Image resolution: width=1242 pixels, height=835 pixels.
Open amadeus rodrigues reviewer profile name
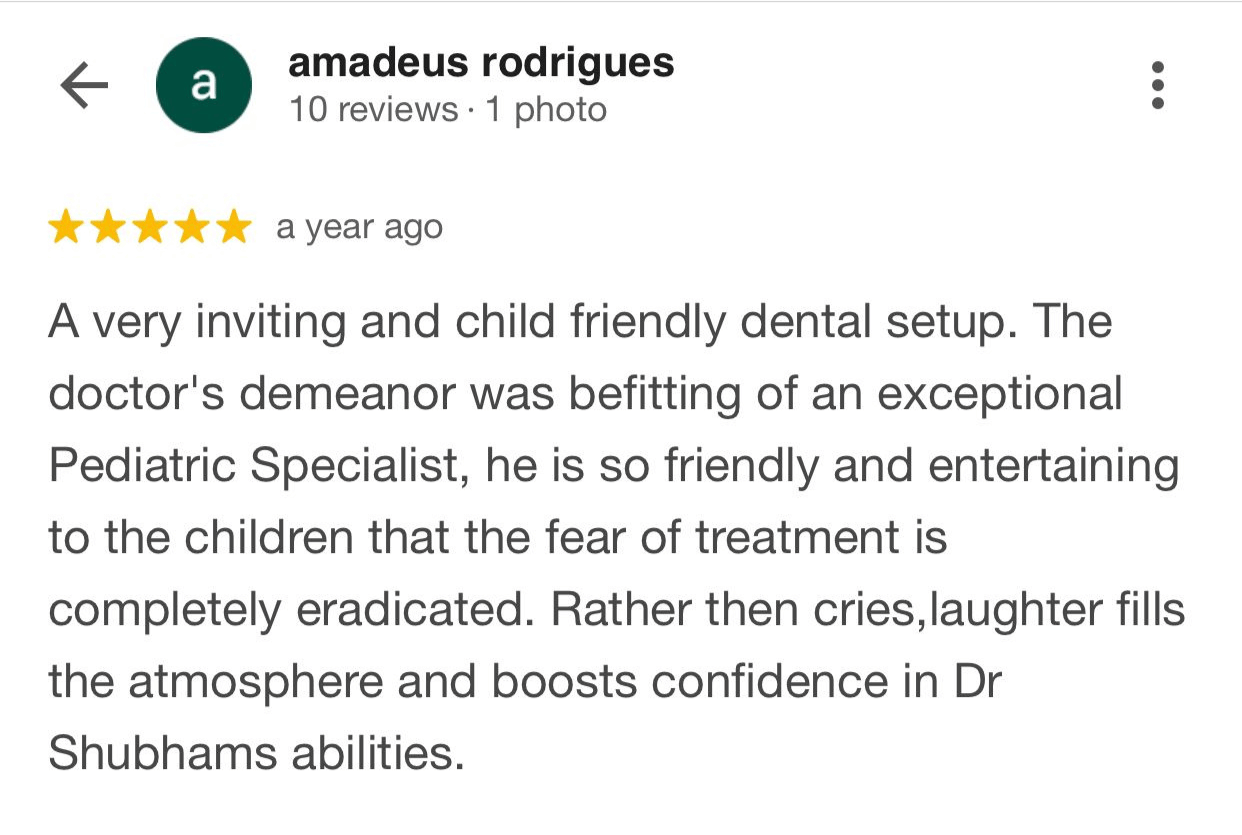click(481, 63)
